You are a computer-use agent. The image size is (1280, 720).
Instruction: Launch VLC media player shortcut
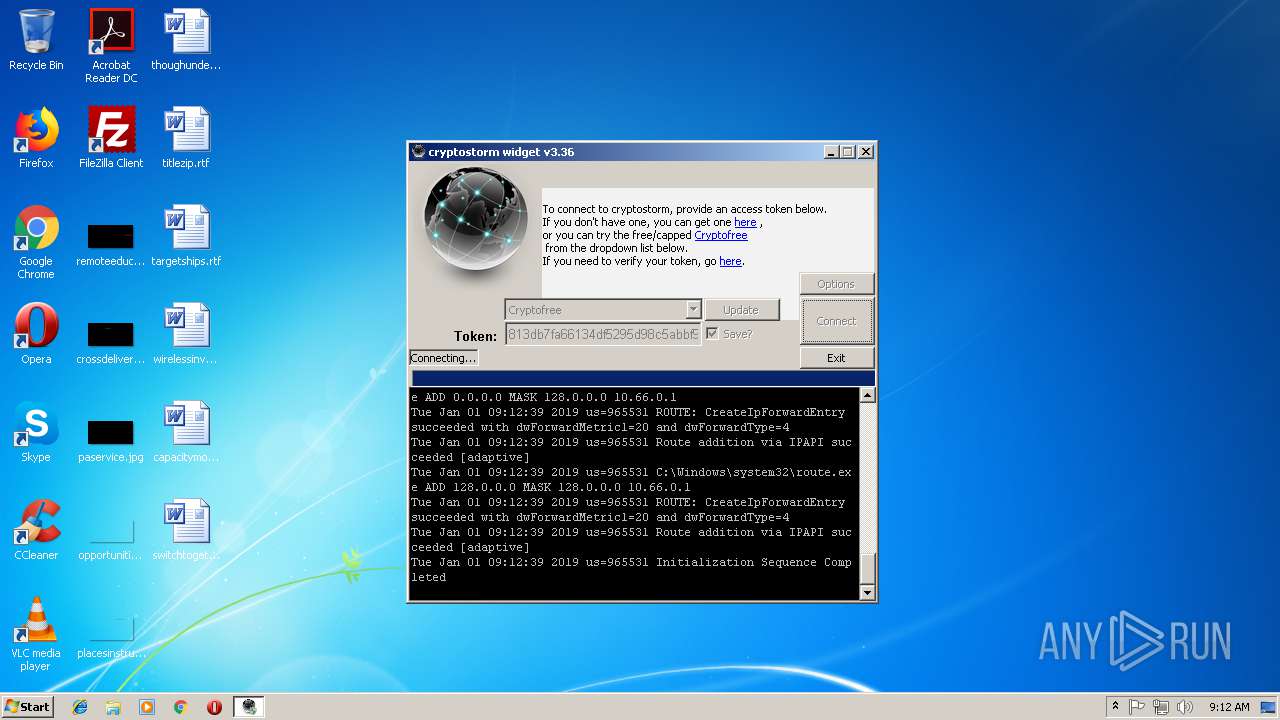[36, 634]
